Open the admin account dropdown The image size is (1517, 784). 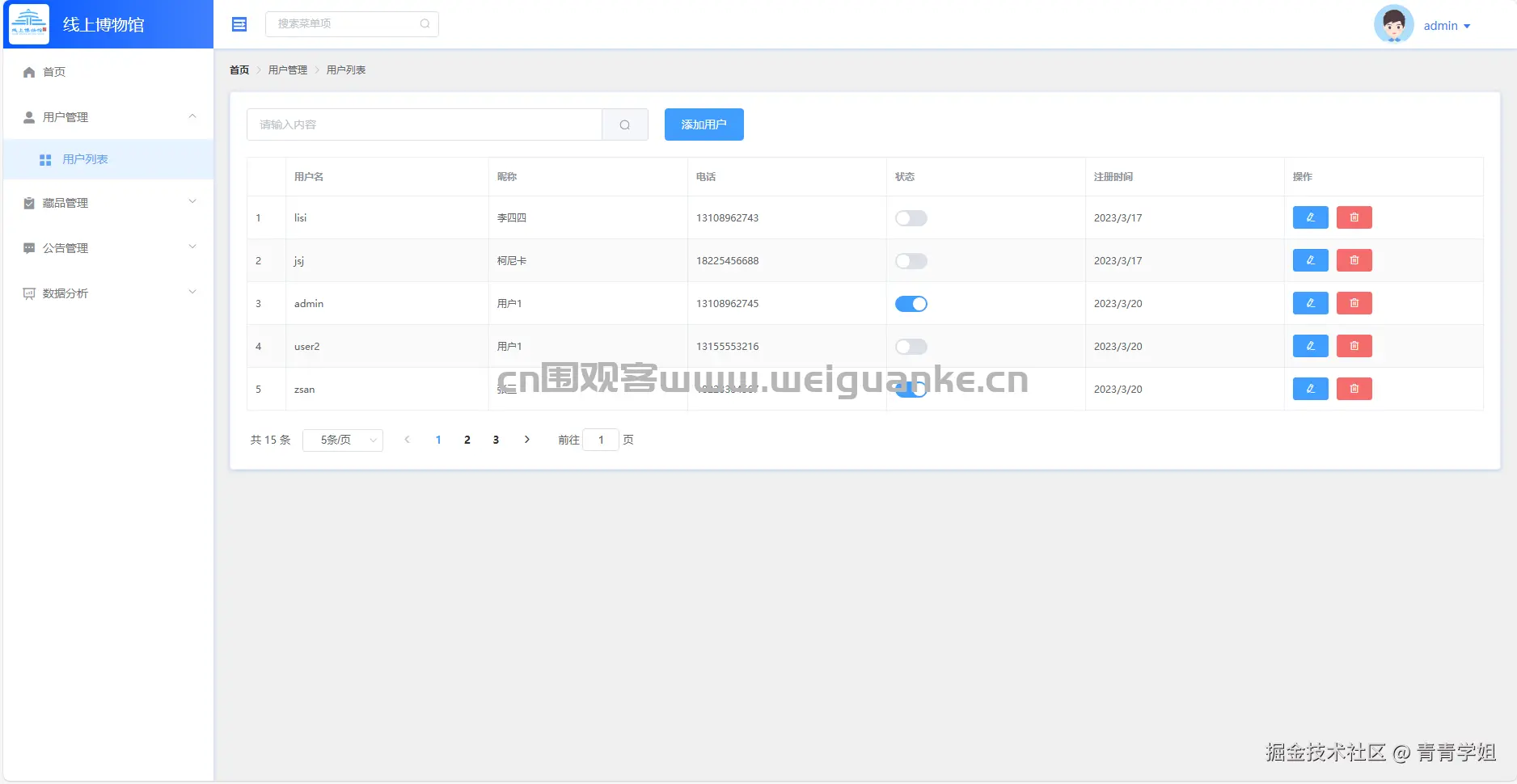pos(1447,25)
